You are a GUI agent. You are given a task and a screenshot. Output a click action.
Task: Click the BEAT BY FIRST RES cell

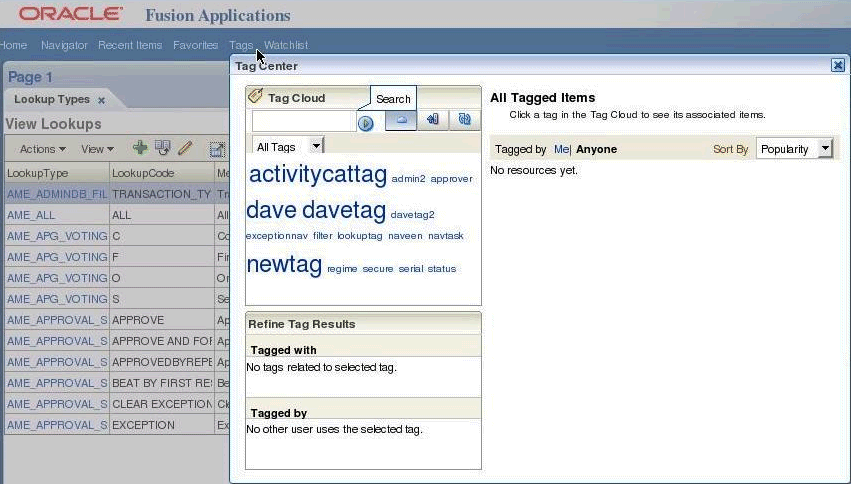[162, 383]
